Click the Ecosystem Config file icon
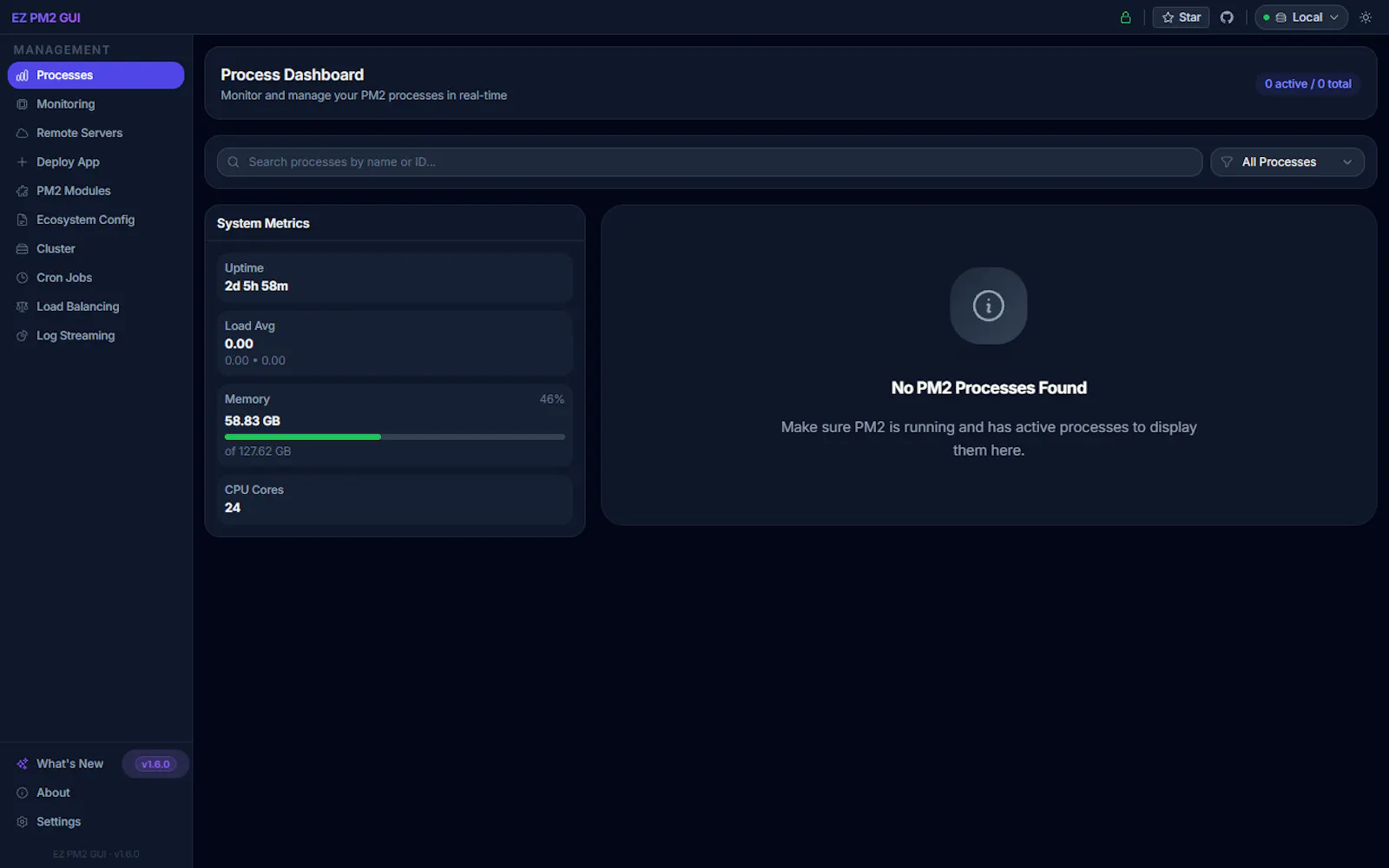 23,220
